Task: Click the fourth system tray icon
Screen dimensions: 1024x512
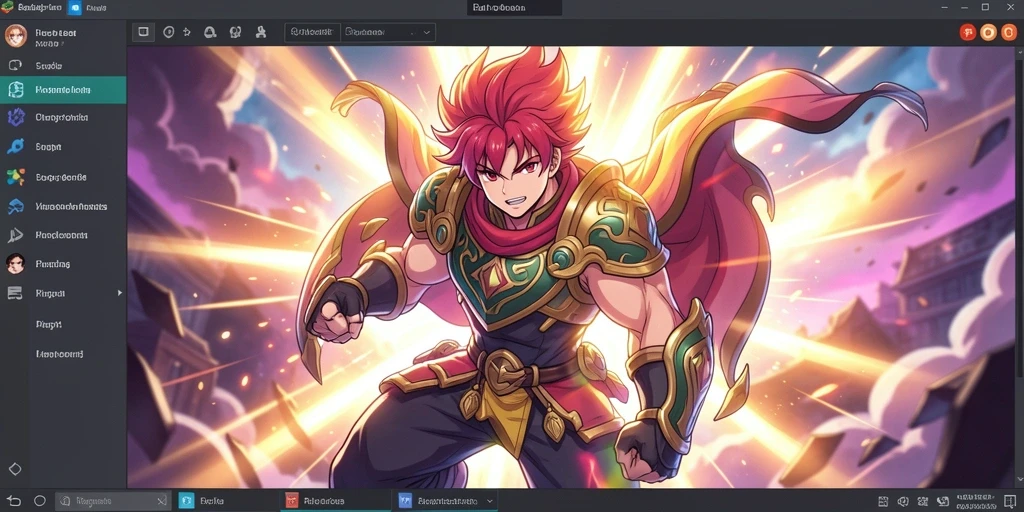Action: tap(941, 501)
